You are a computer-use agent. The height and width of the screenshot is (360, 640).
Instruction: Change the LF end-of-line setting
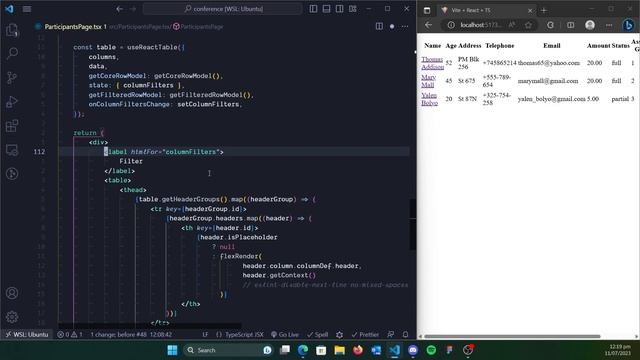pyautogui.click(x=205, y=335)
